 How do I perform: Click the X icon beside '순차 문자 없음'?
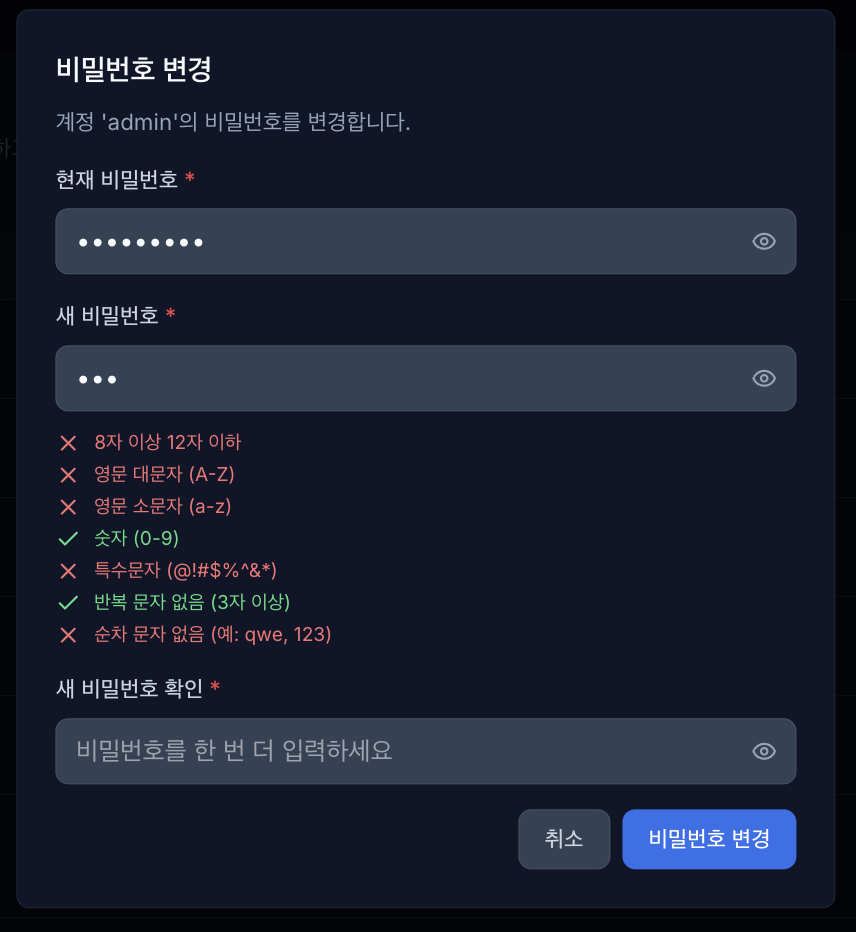click(x=68, y=635)
